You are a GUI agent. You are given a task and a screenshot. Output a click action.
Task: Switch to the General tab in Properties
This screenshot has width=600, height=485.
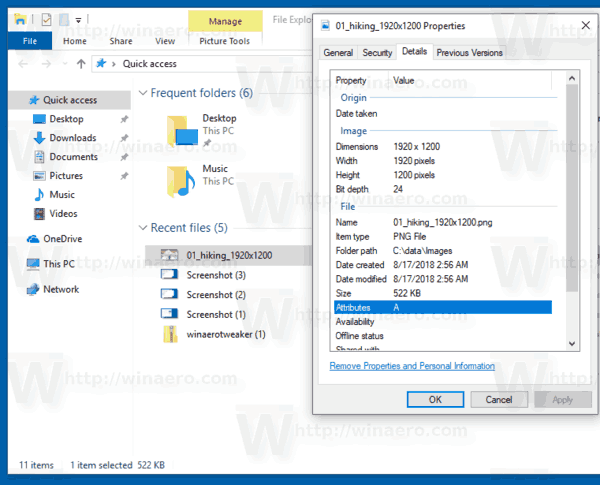[338, 53]
